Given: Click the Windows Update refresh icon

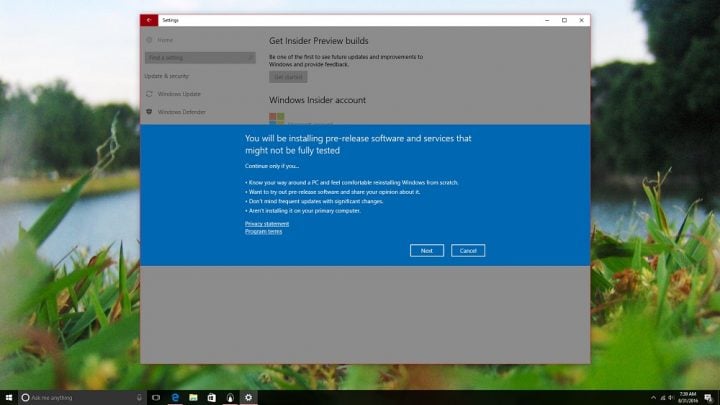Looking at the screenshot, I should tap(149, 94).
